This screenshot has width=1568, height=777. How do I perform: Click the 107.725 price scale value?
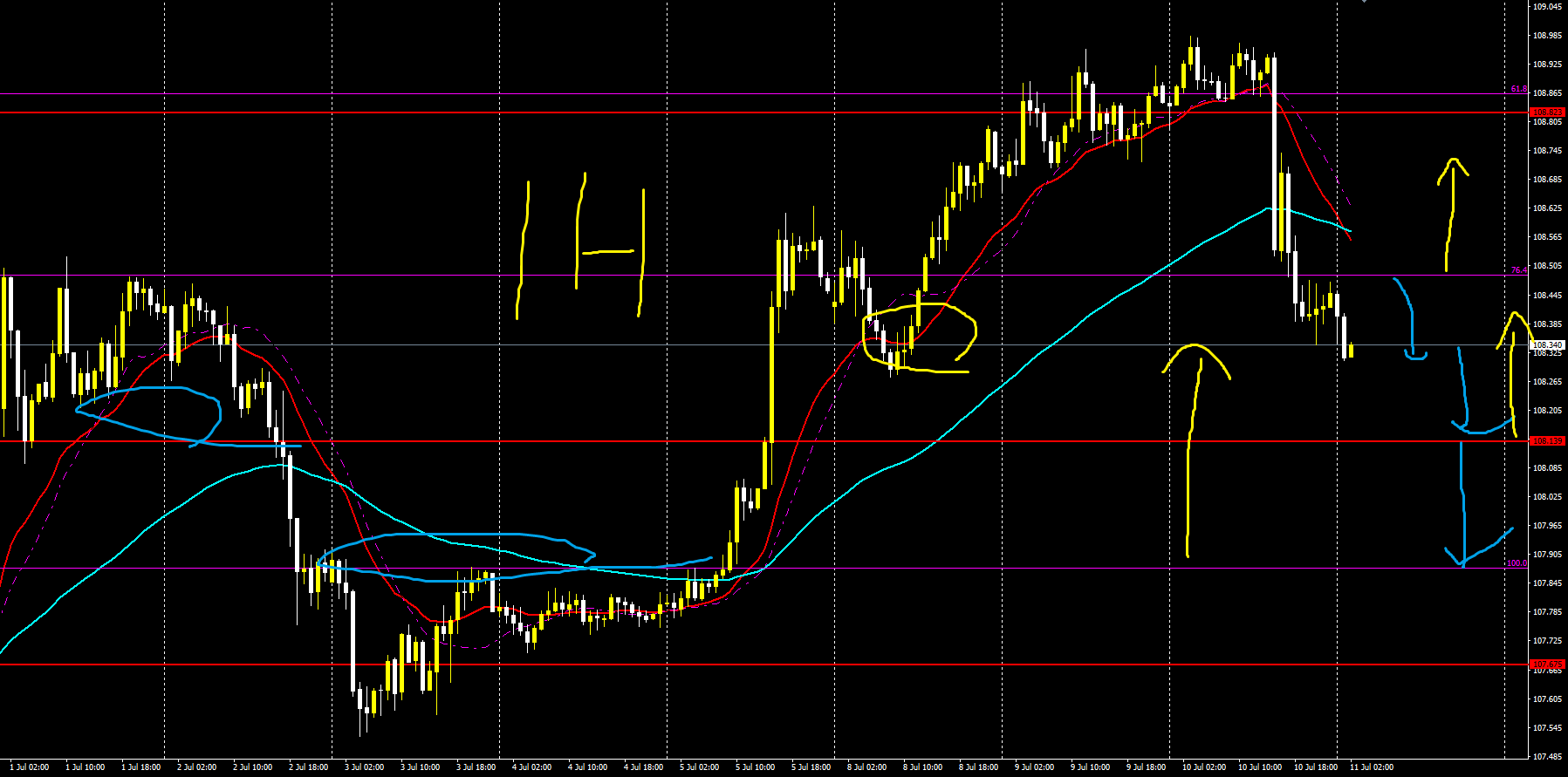[1548, 641]
